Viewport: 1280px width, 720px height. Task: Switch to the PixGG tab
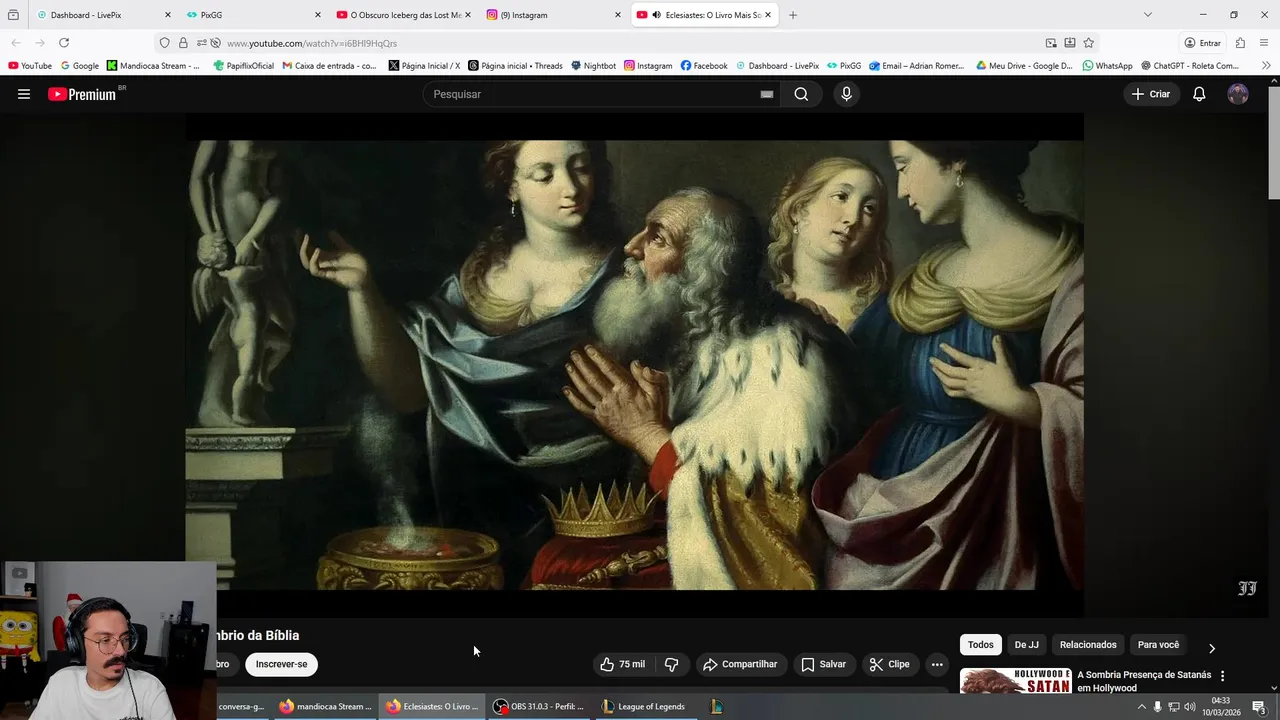[x=255, y=15]
